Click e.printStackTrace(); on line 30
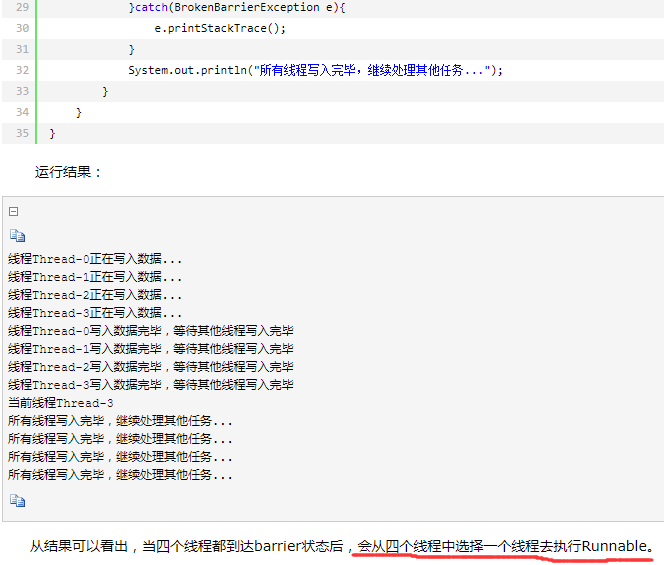Viewport: 664px width, 565px height. [x=220, y=28]
